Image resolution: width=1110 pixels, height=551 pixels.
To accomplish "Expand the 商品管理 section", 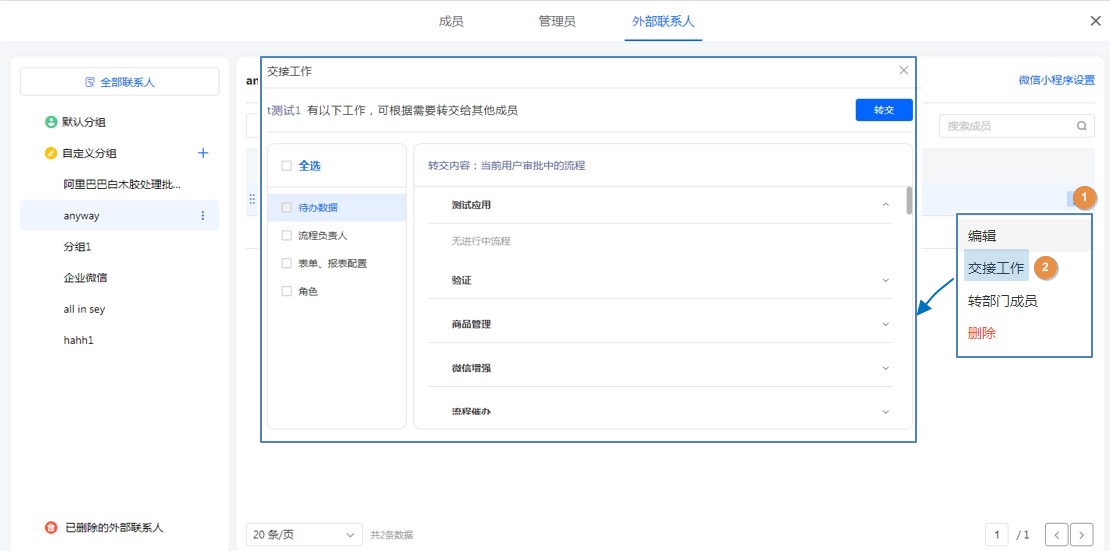I will click(x=885, y=324).
